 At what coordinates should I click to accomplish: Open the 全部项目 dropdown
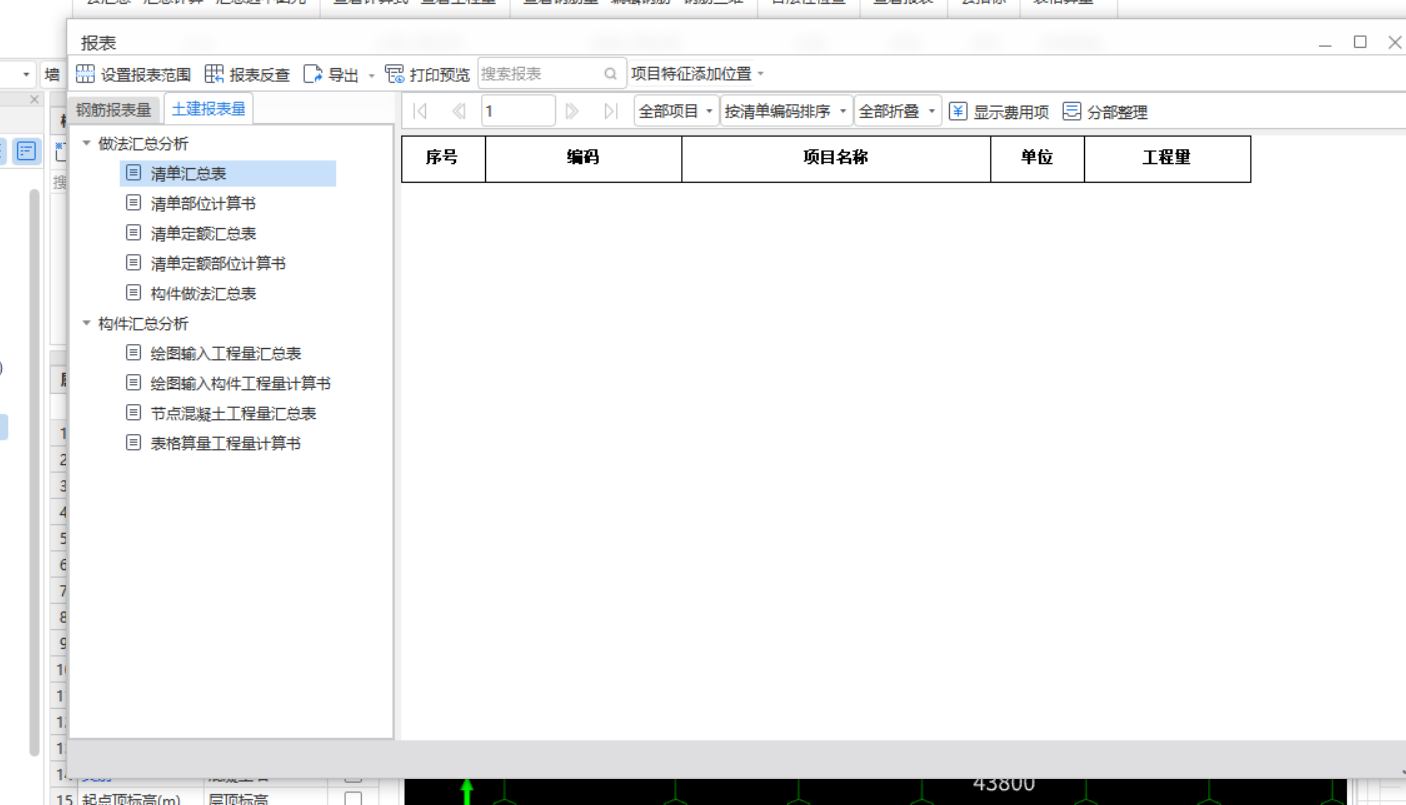[x=676, y=111]
